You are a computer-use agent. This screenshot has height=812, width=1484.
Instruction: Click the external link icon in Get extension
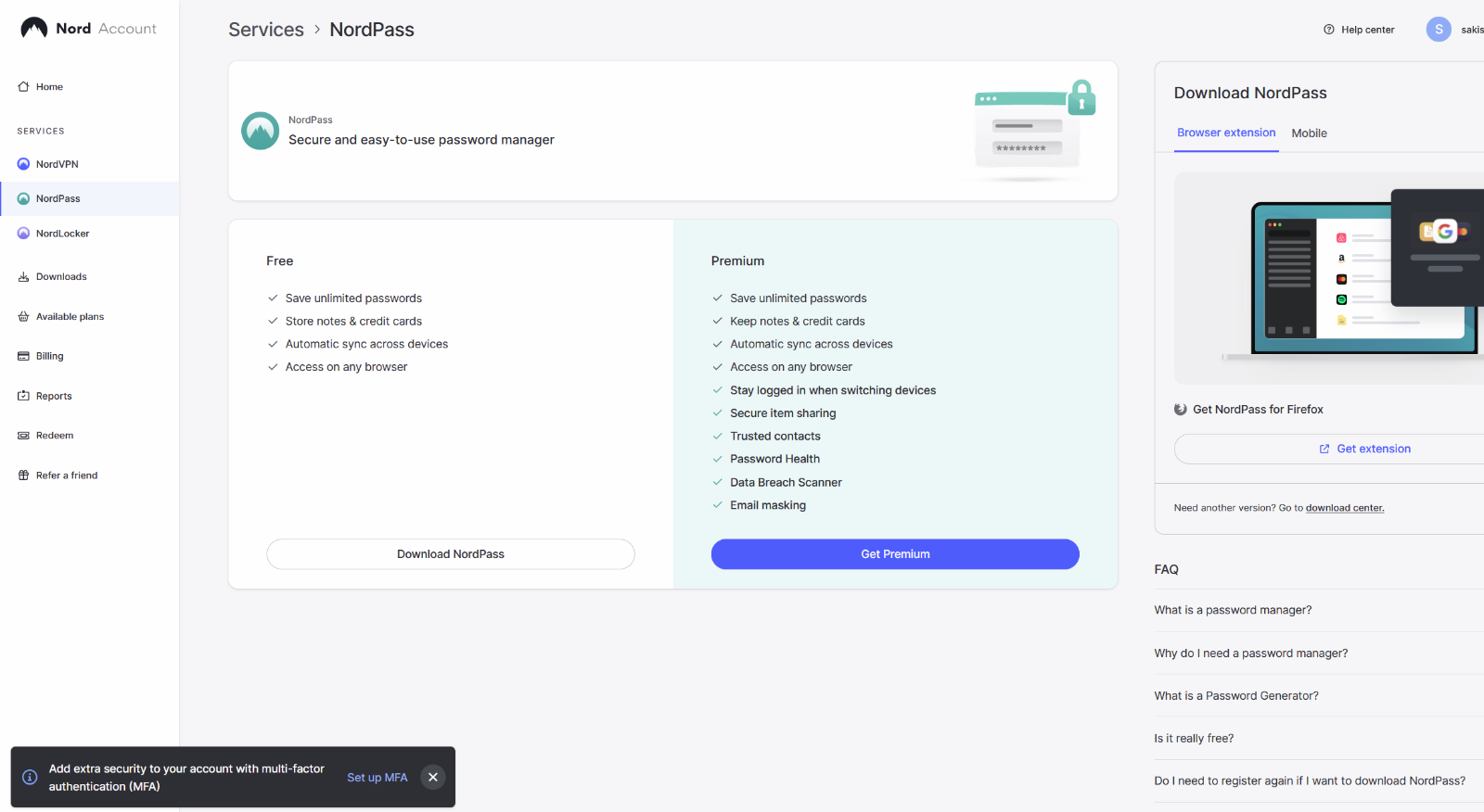(1324, 449)
